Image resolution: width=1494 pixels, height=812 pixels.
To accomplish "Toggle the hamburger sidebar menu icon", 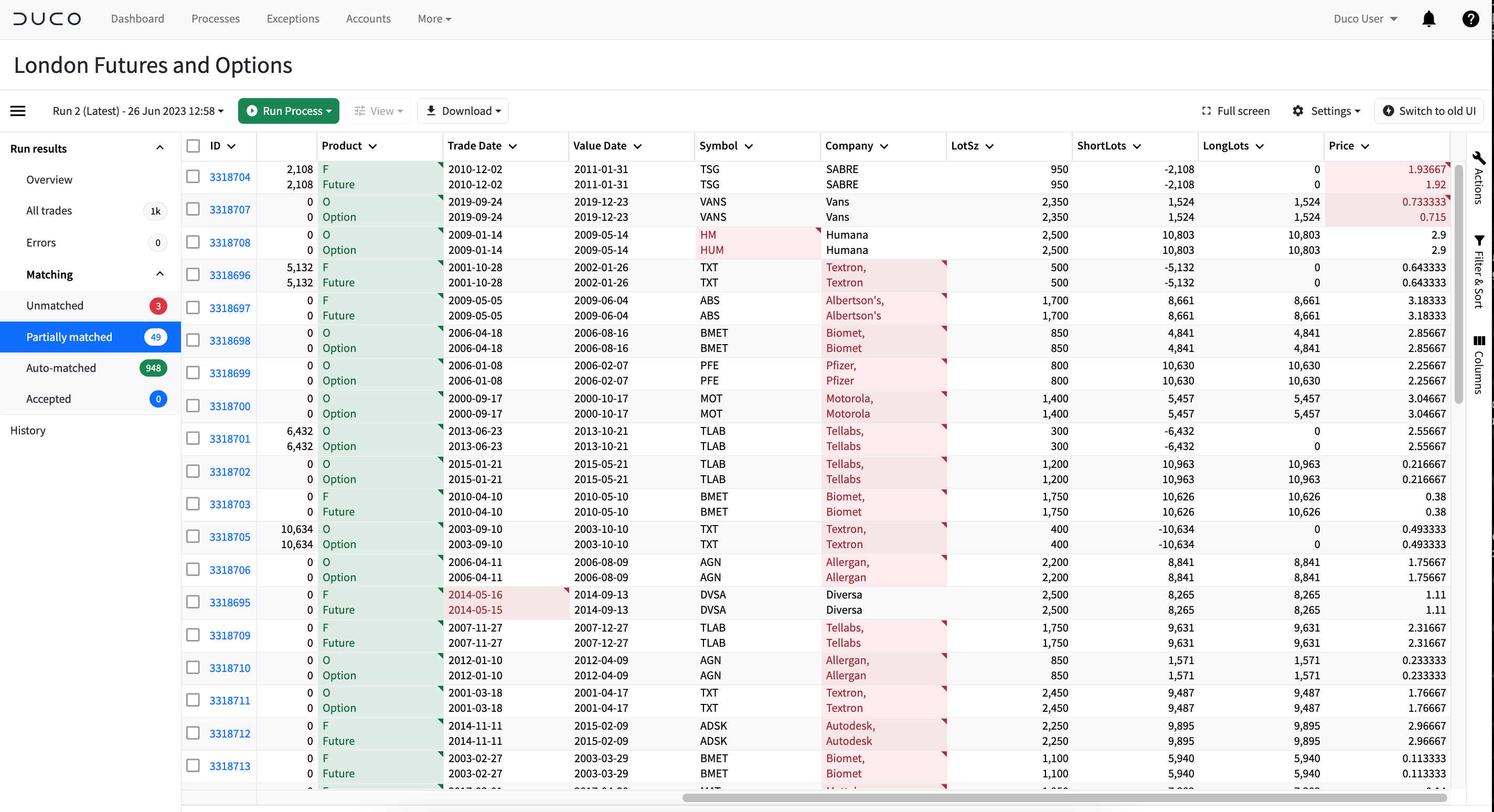I will [x=18, y=111].
